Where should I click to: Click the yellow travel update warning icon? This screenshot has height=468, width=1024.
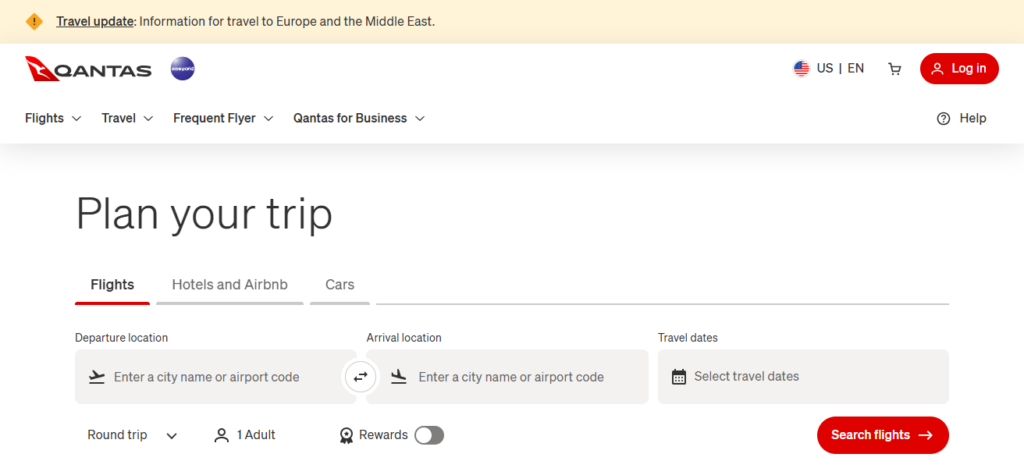tap(34, 22)
